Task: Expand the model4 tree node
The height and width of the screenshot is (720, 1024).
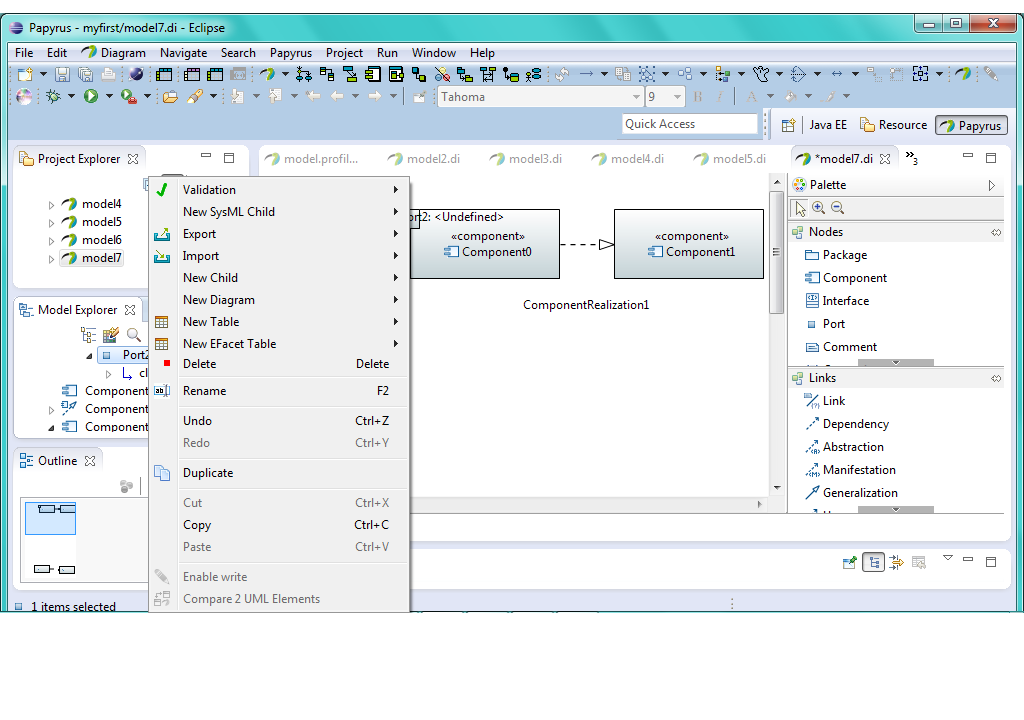Action: 52,205
